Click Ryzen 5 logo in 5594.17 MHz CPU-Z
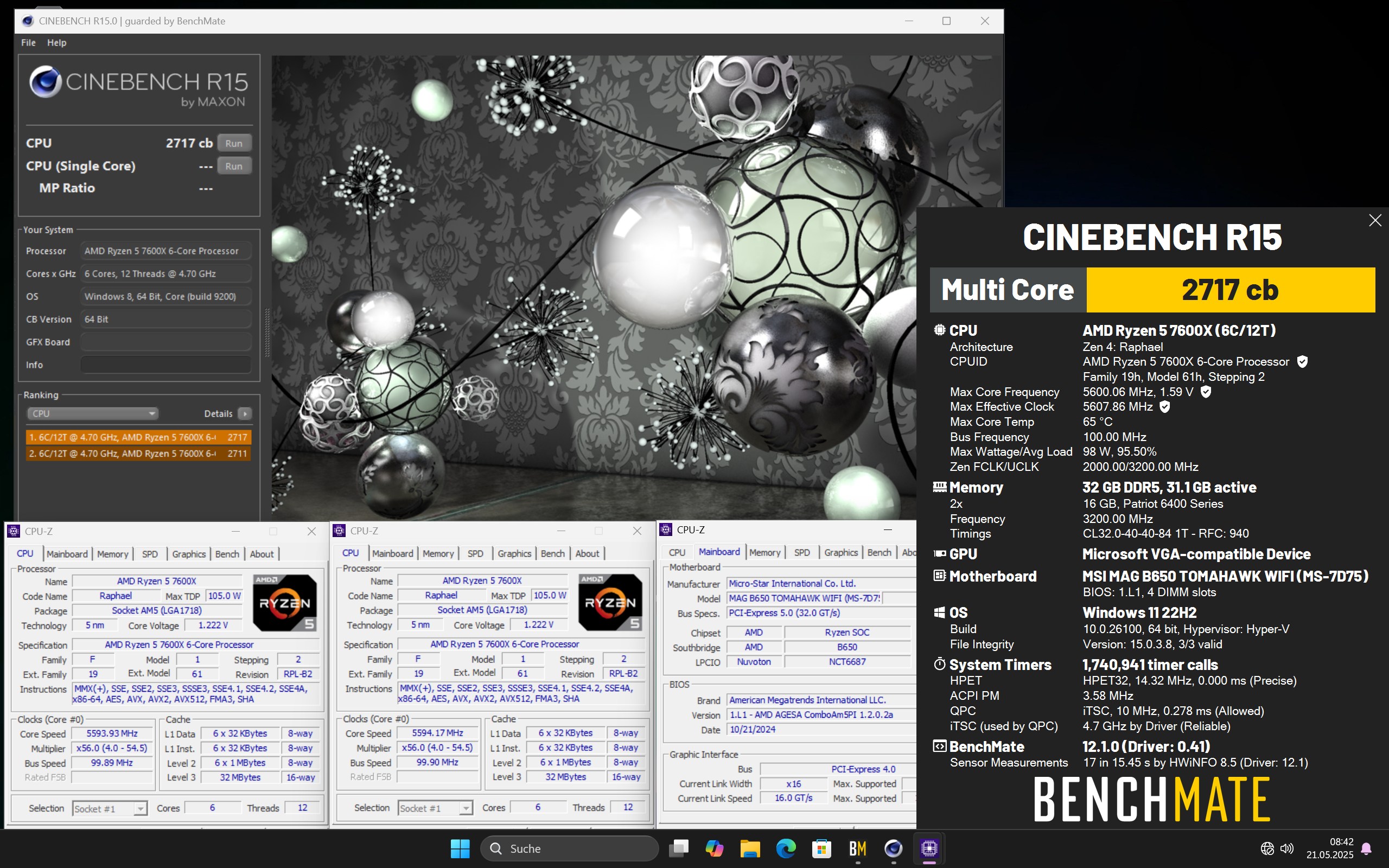1389x868 pixels. [x=610, y=602]
